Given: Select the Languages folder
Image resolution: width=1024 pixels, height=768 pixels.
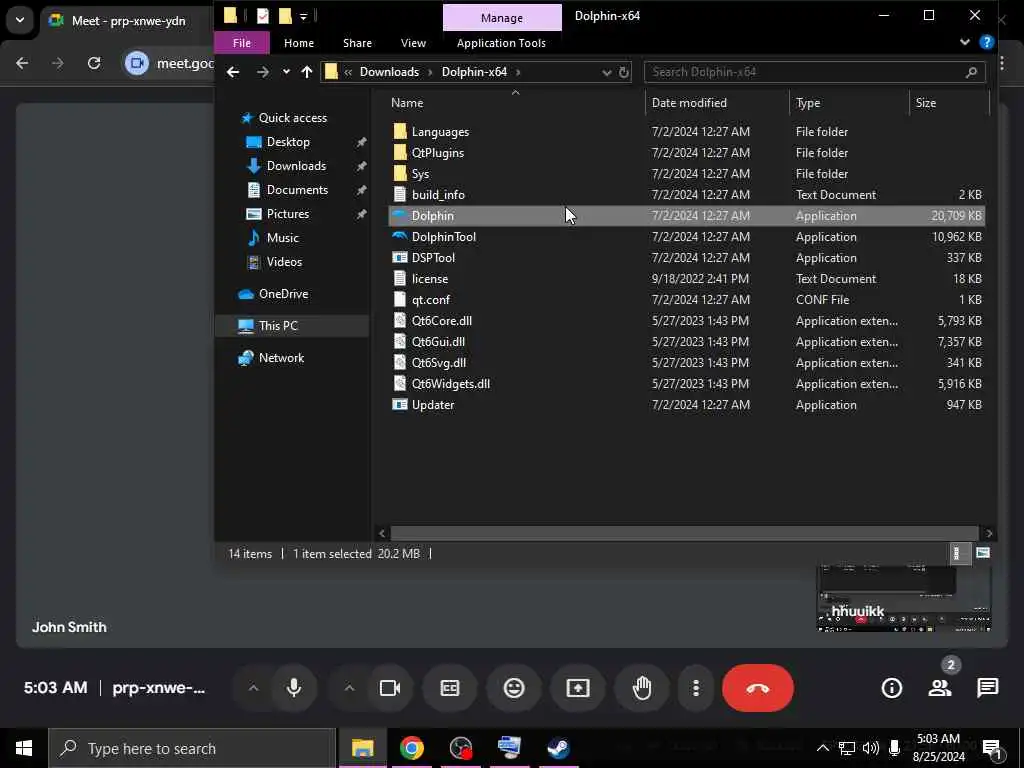Looking at the screenshot, I should tap(686, 132).
